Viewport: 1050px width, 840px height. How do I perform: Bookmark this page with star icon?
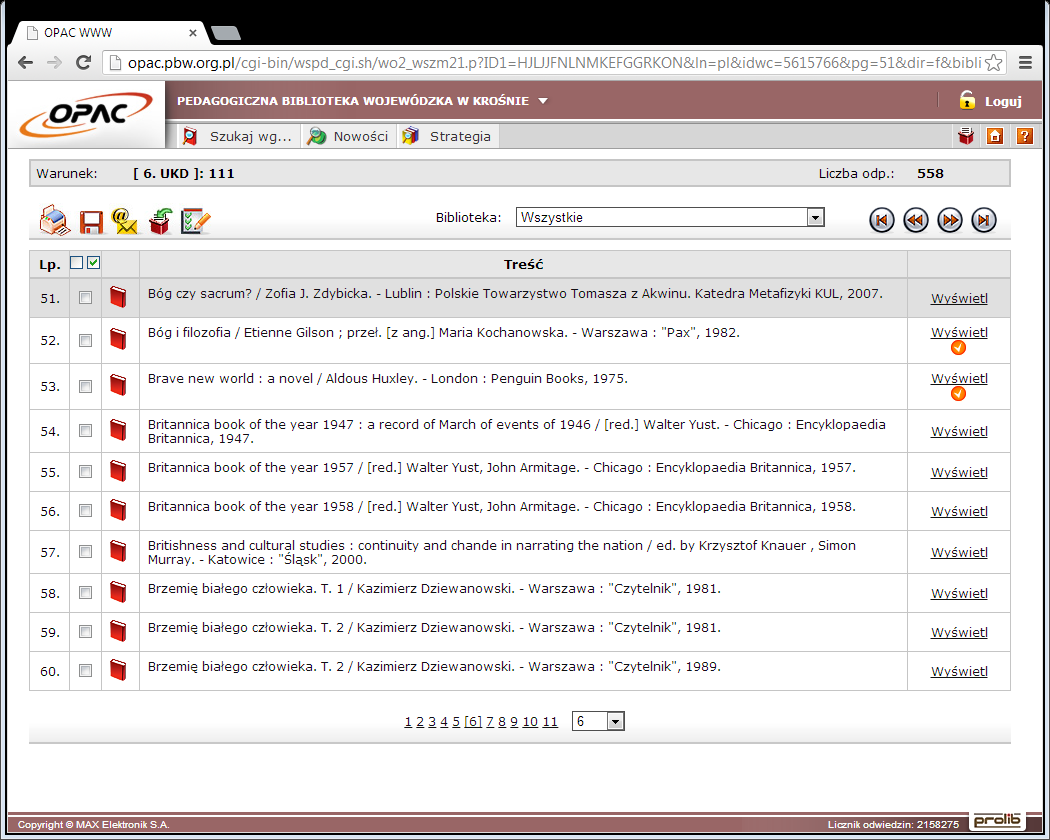(994, 62)
